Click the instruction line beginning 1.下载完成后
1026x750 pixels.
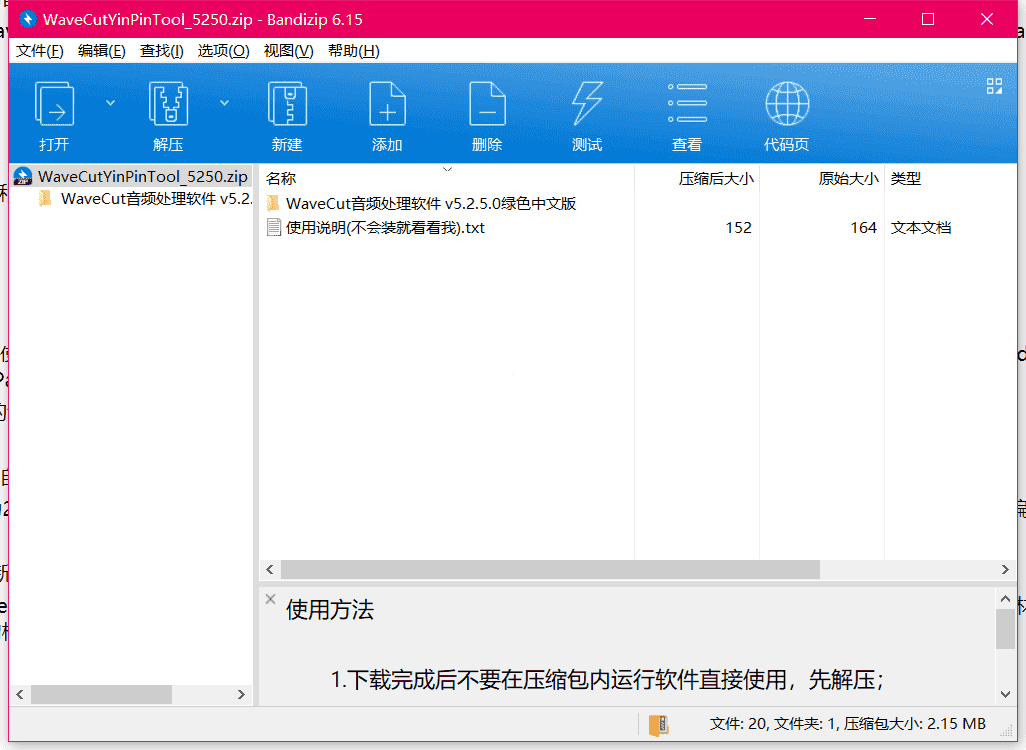607,680
